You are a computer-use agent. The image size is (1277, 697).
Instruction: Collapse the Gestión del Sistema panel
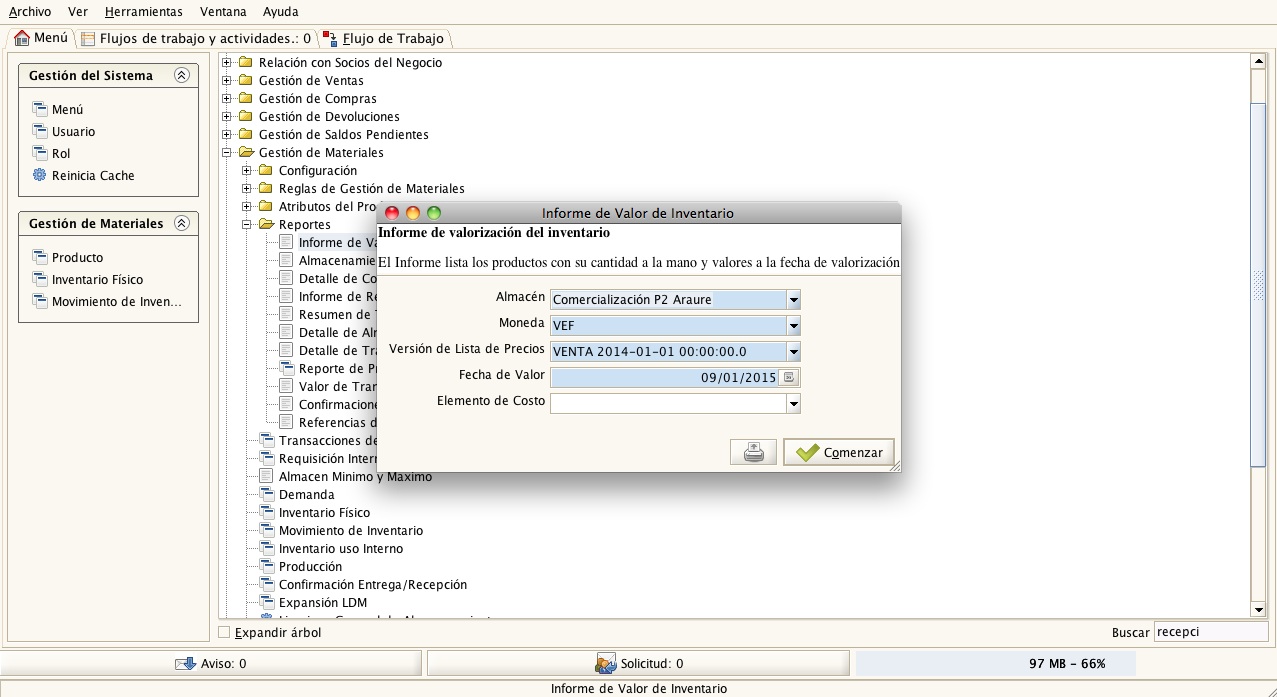pyautogui.click(x=181, y=75)
